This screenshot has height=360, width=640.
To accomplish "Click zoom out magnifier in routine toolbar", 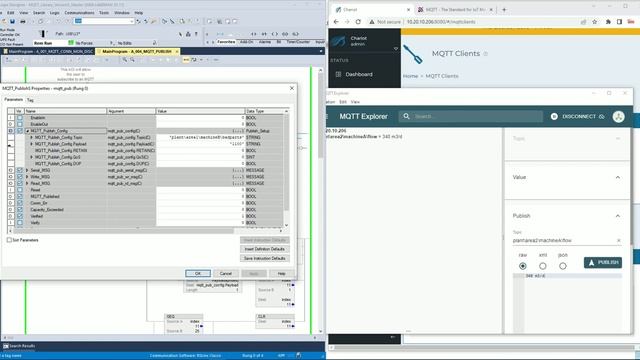I will (132, 60).
